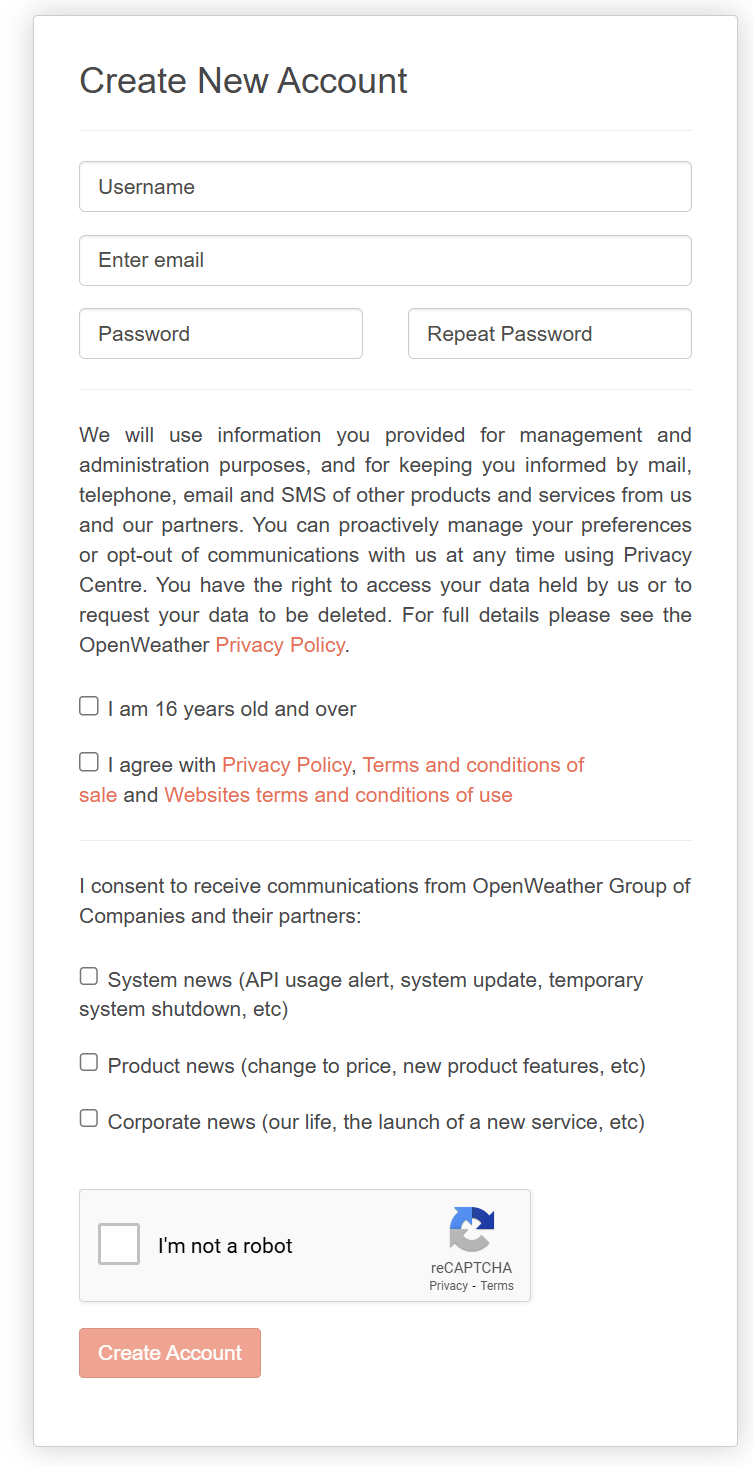The width and height of the screenshot is (753, 1466).
Task: Click the Password input field
Action: pos(220,334)
